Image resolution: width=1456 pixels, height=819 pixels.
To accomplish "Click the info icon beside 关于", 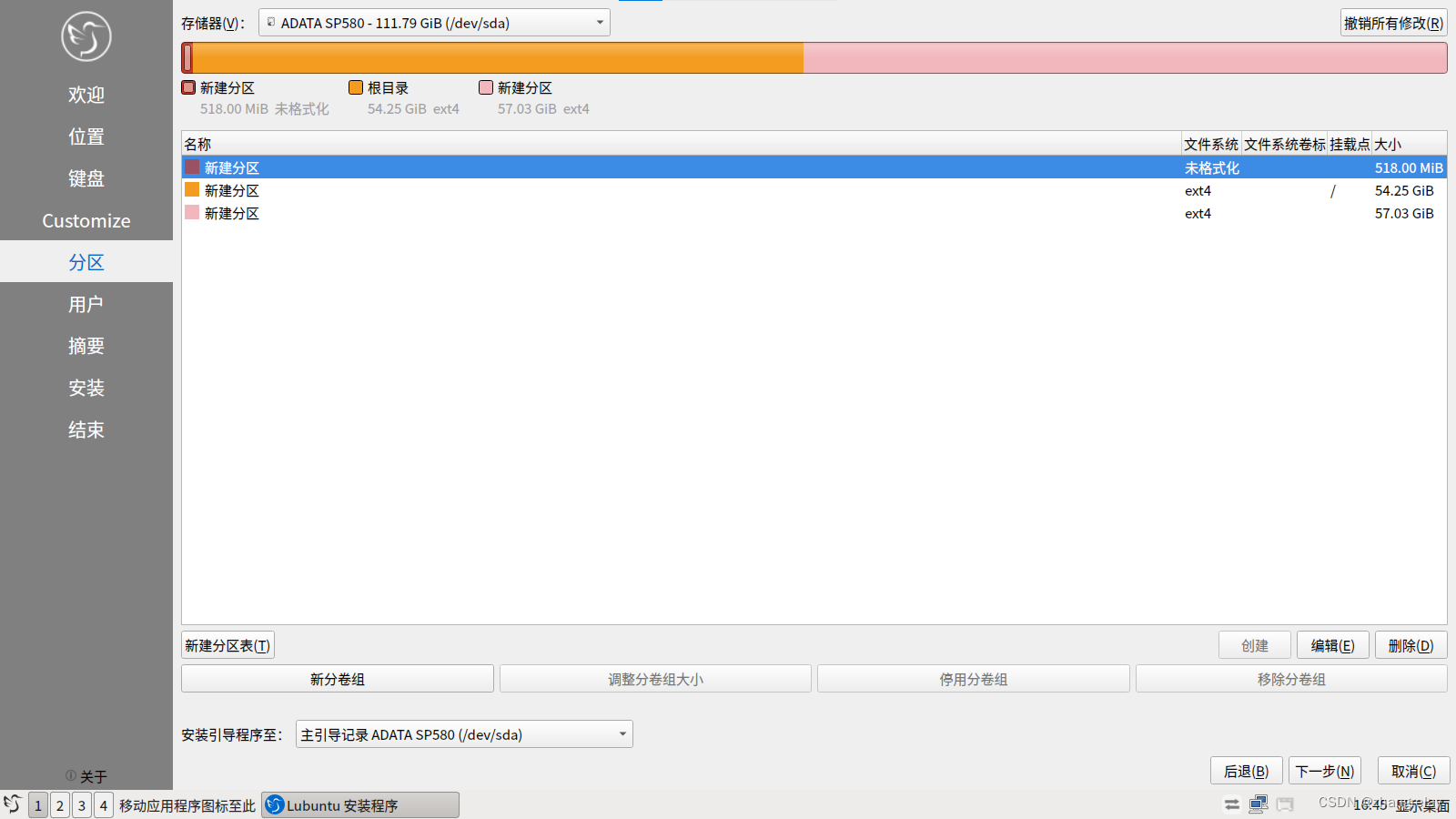I will tap(71, 775).
